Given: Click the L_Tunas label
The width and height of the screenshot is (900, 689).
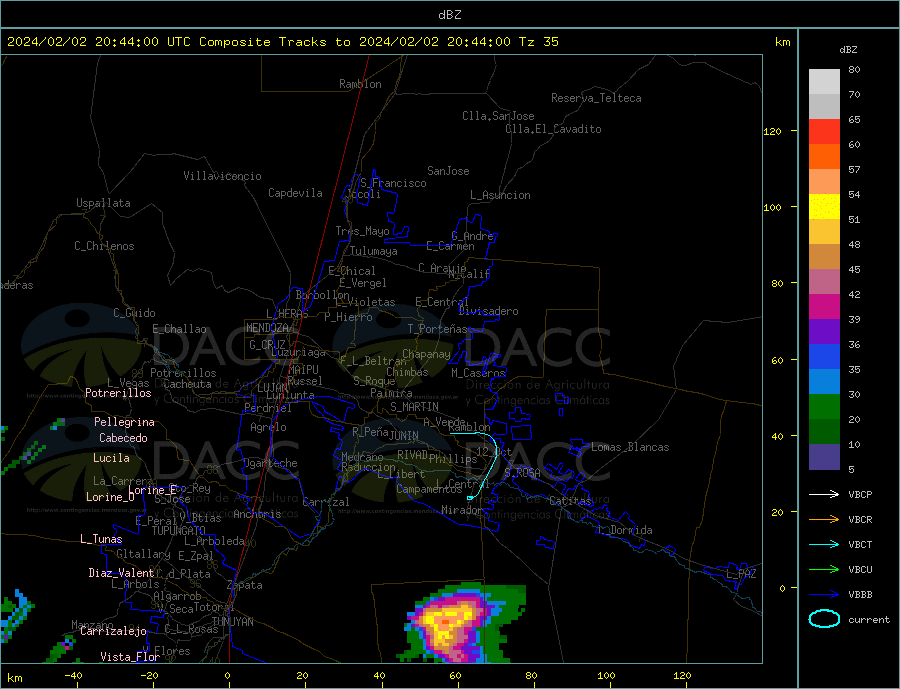Looking at the screenshot, I should tap(101, 539).
